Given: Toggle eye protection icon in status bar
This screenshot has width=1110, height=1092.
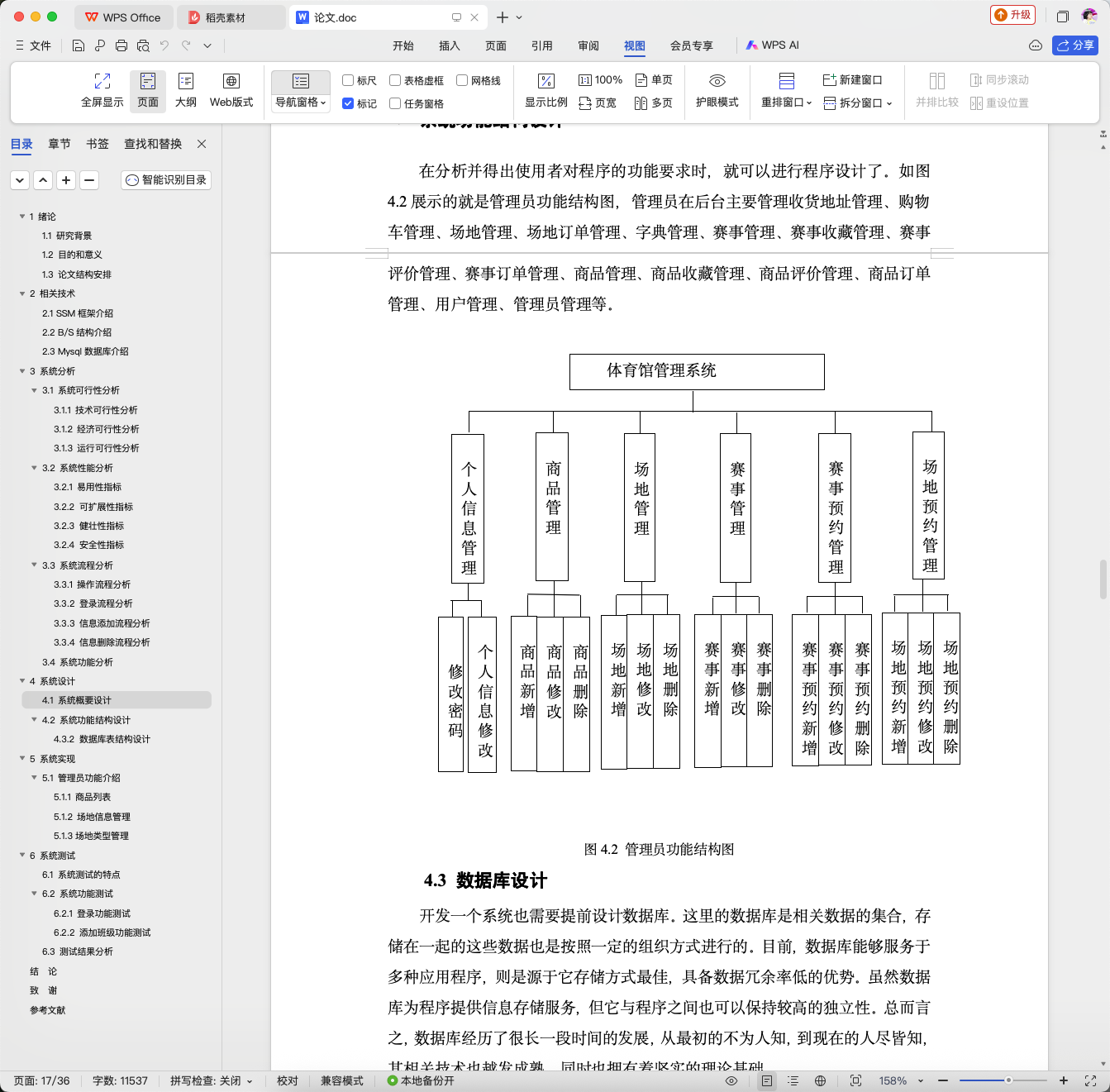Looking at the screenshot, I should pyautogui.click(x=731, y=1080).
